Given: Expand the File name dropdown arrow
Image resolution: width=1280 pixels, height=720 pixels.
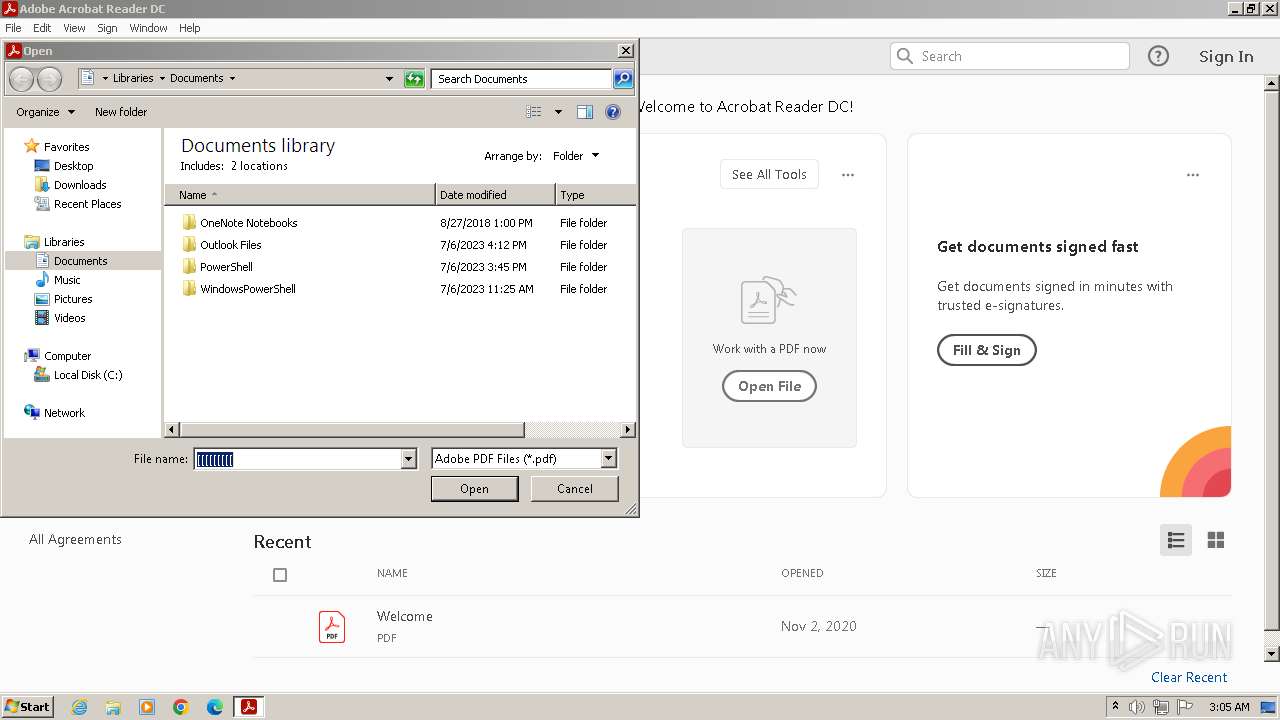Looking at the screenshot, I should (408, 459).
